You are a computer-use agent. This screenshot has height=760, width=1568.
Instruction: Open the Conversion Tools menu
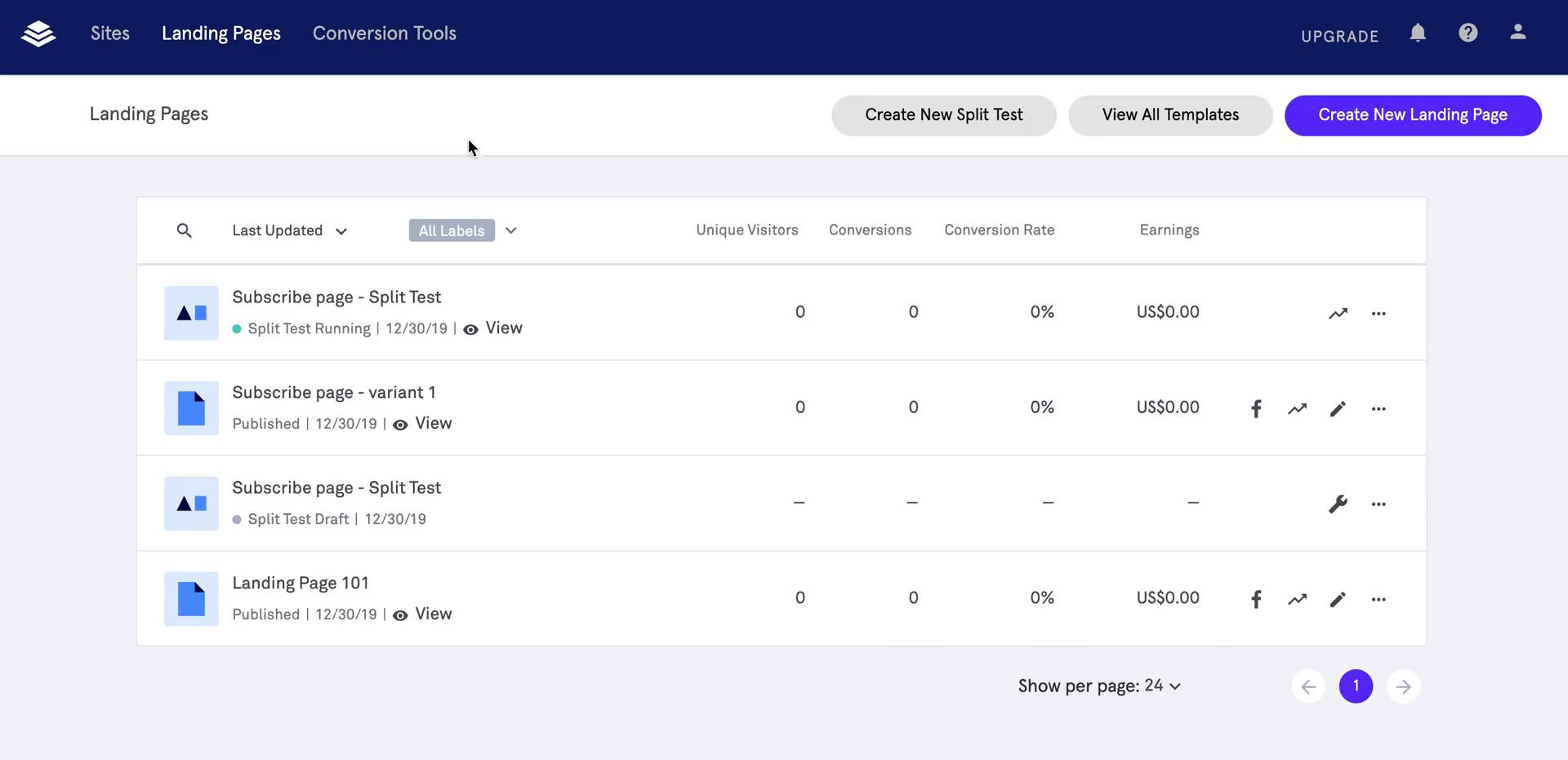[x=385, y=34]
